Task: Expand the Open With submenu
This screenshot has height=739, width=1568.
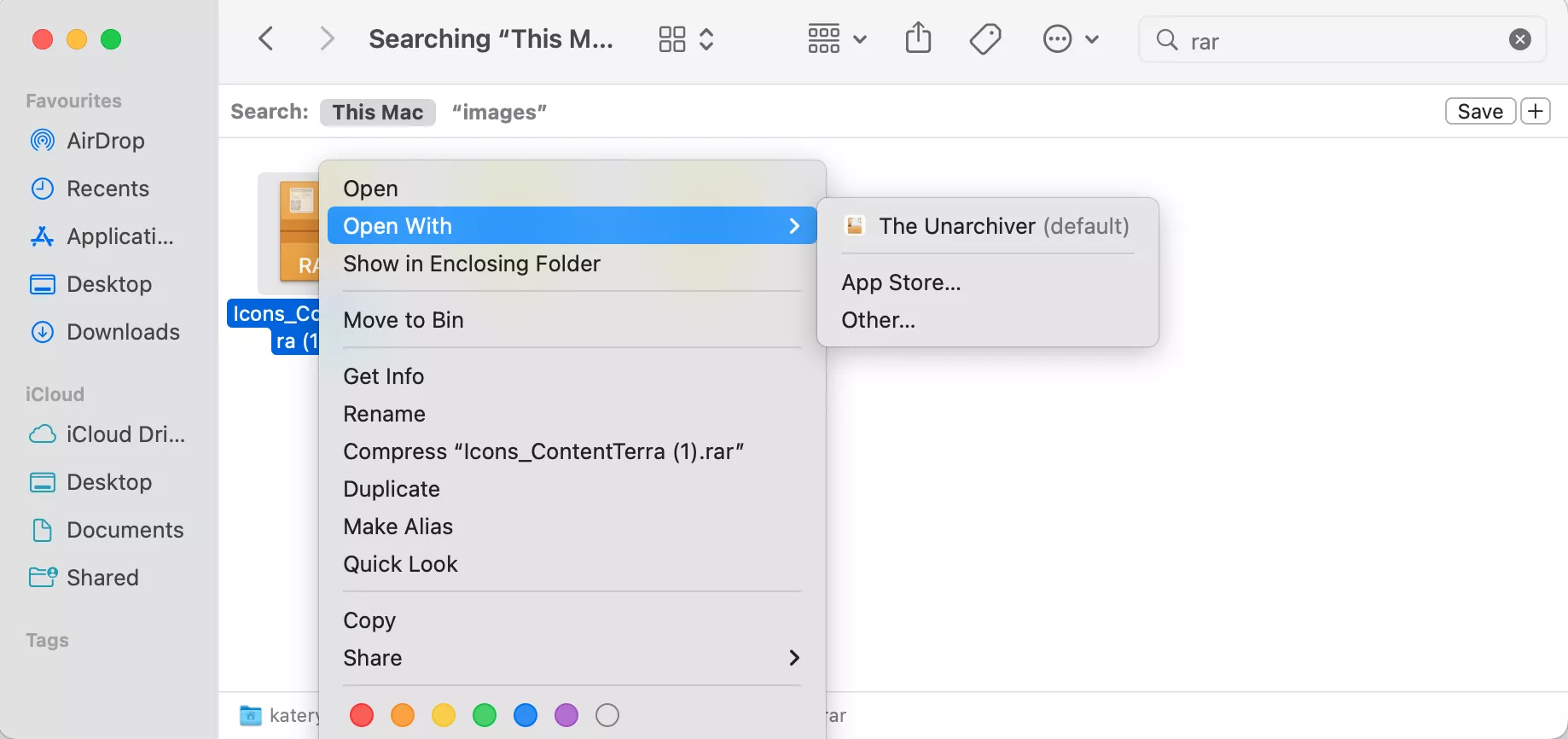Action: [x=572, y=225]
